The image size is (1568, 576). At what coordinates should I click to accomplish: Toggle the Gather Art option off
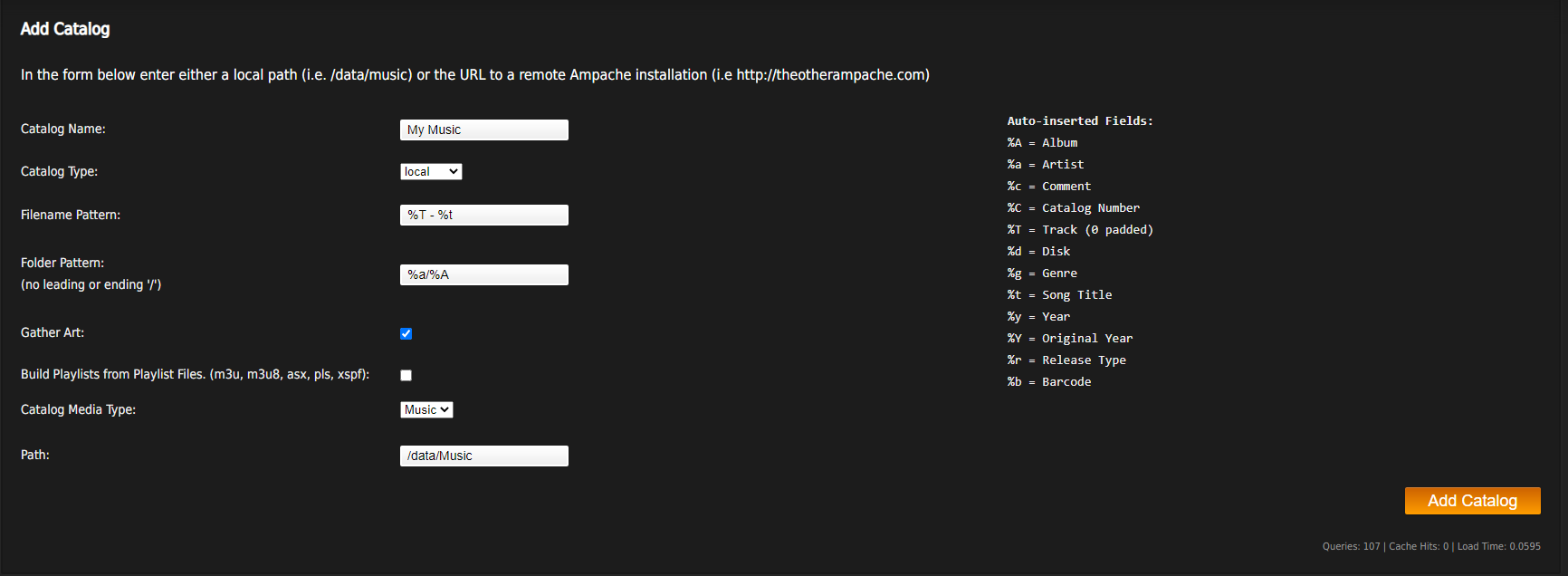406,333
